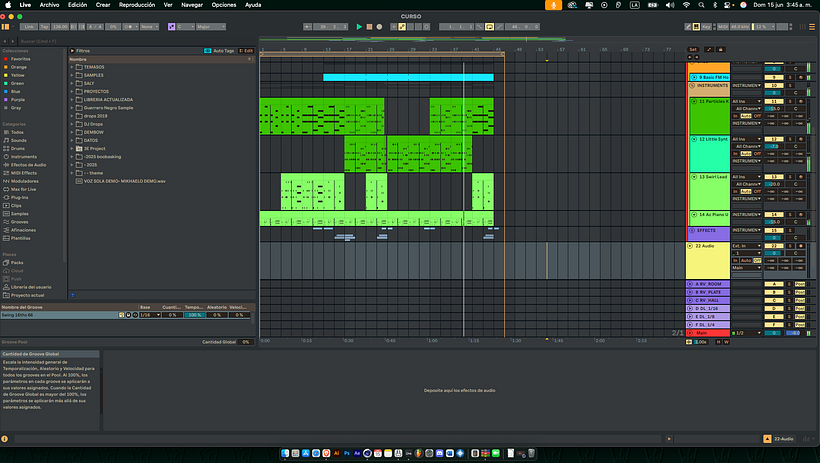Click the groove Hot-Swap icon

[x=135, y=315]
